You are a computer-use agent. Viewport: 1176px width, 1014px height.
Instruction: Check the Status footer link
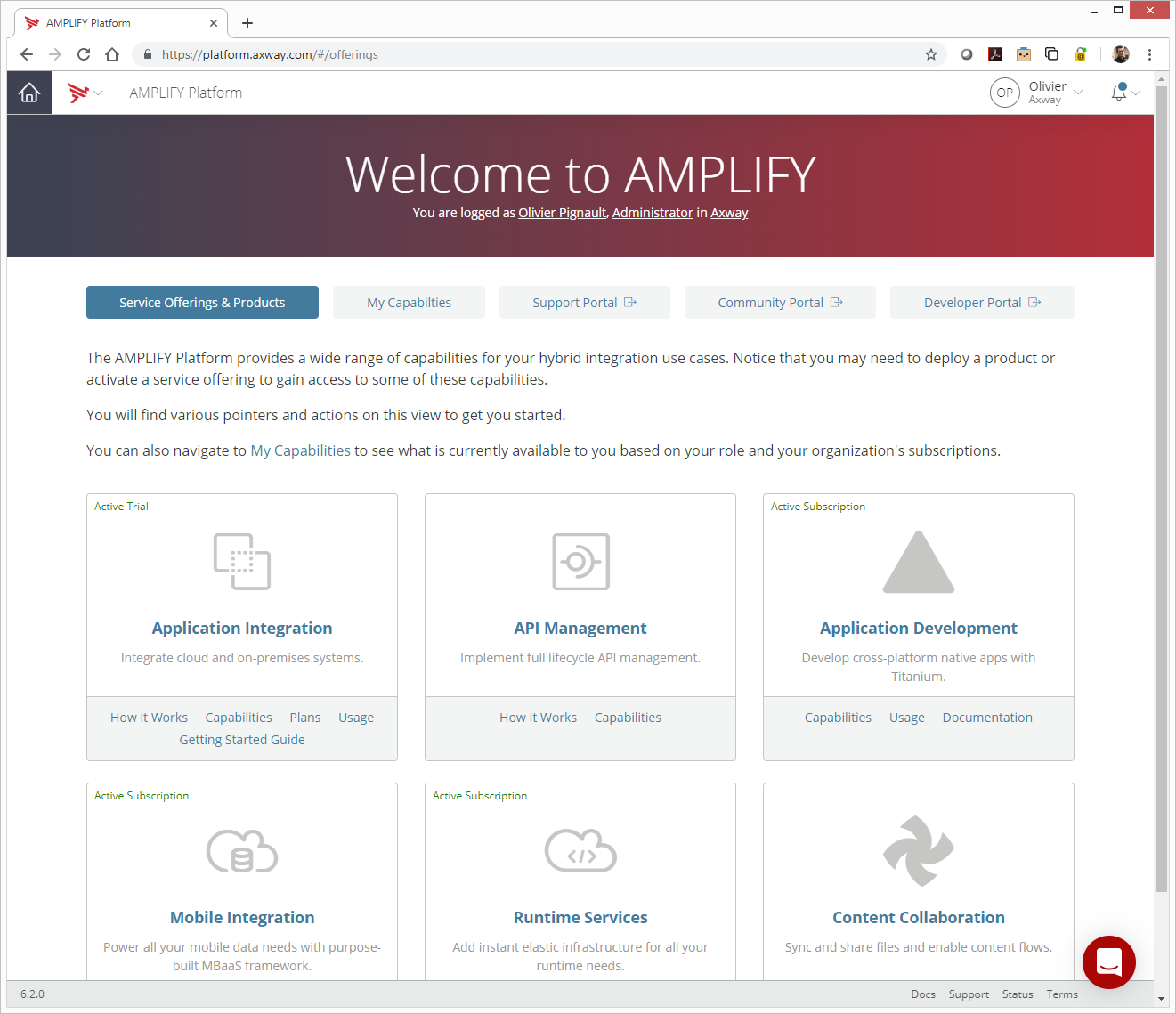coord(1018,994)
